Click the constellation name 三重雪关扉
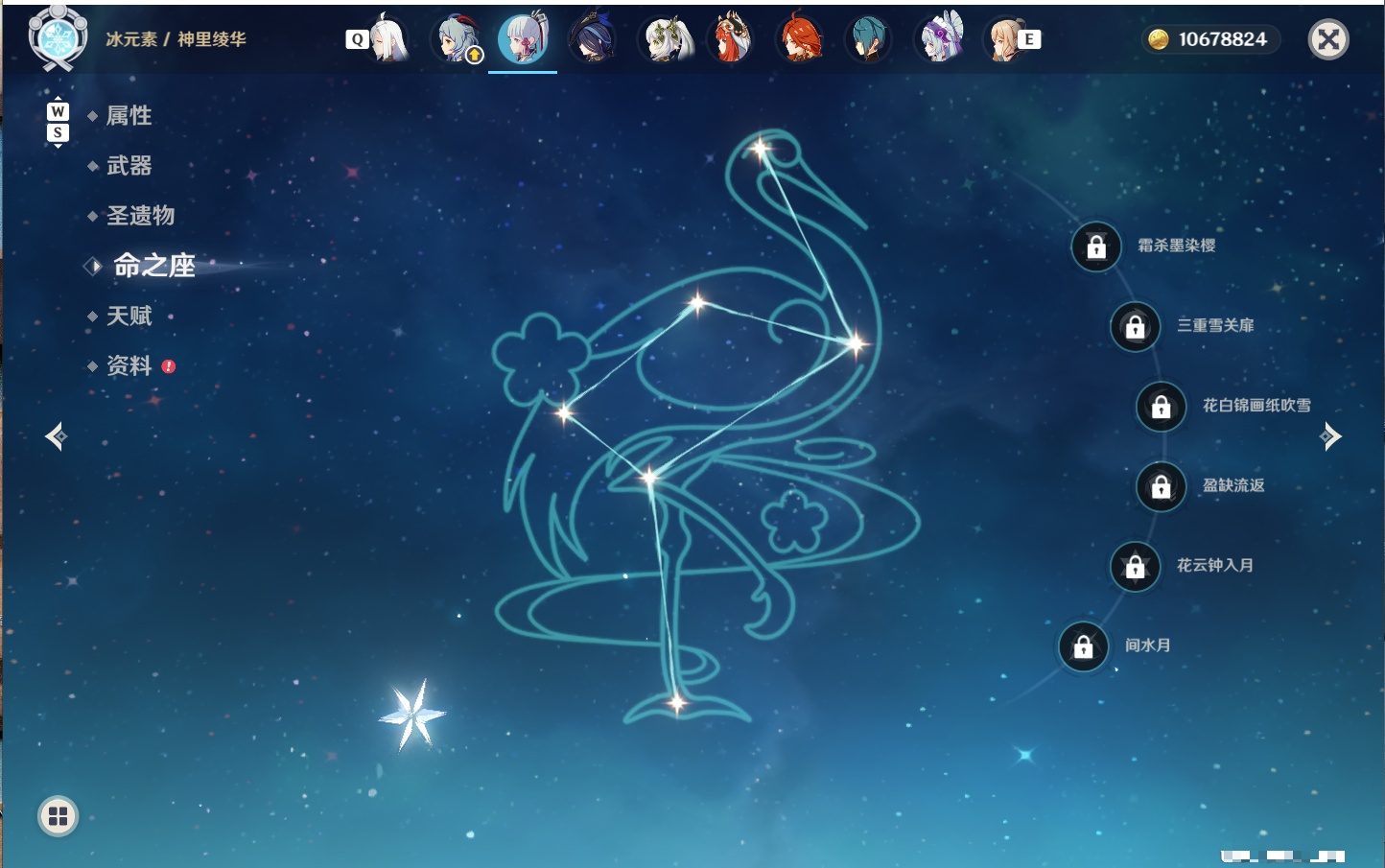1385x868 pixels. click(x=1215, y=325)
